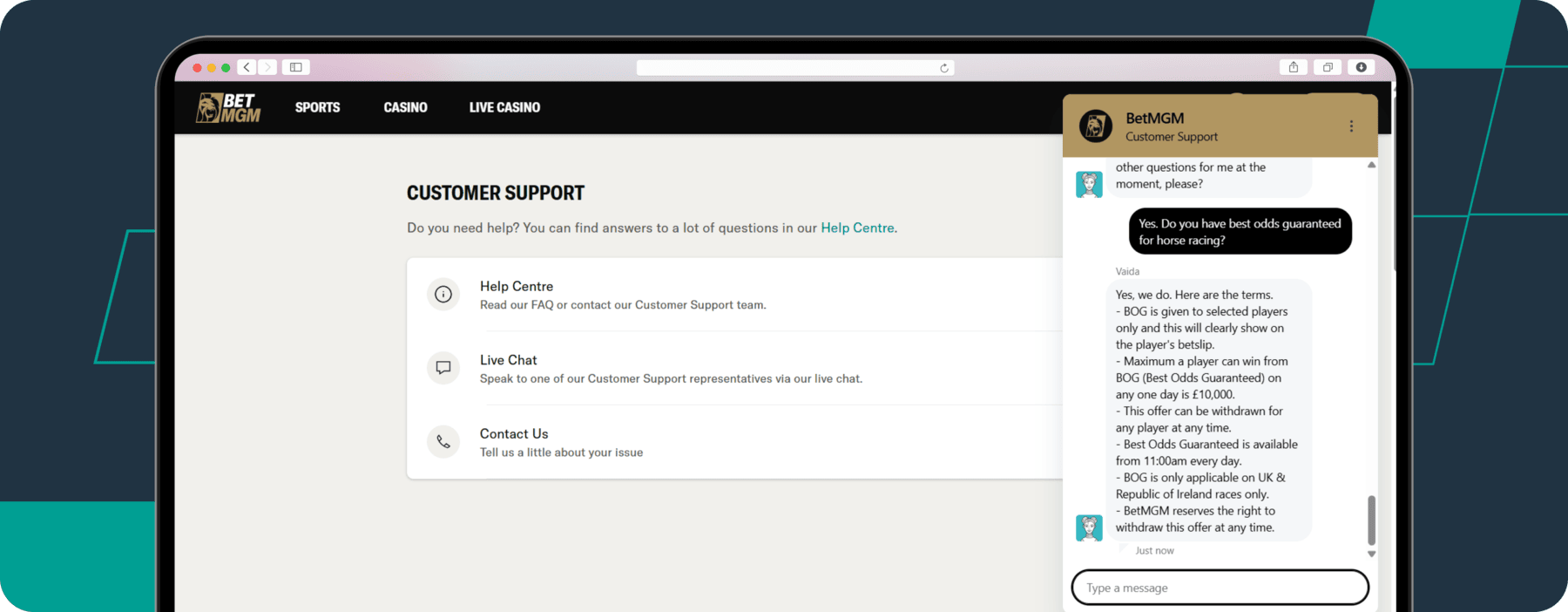The image size is (1568, 612).
Task: Open the CASINO menu
Action: point(405,107)
